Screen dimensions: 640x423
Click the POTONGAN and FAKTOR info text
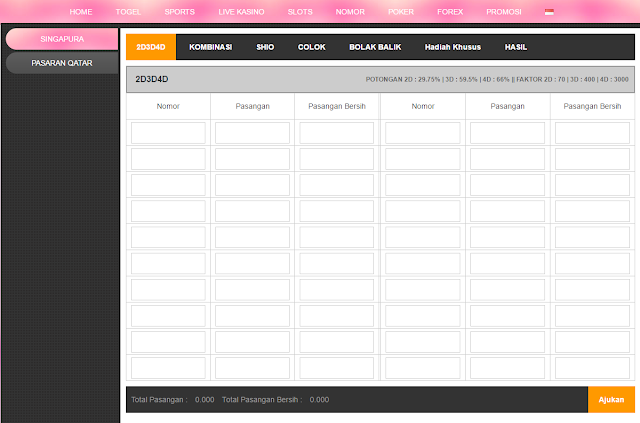[497, 79]
